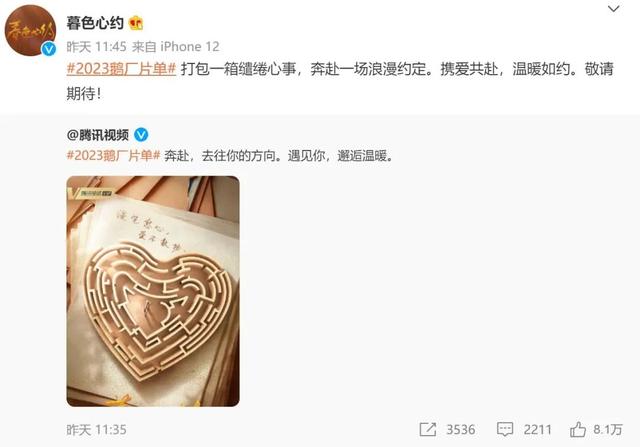Viewport: 640px width, 447px height.
Task: Click the 来自 iPhone 12 source text
Action: [x=176, y=47]
